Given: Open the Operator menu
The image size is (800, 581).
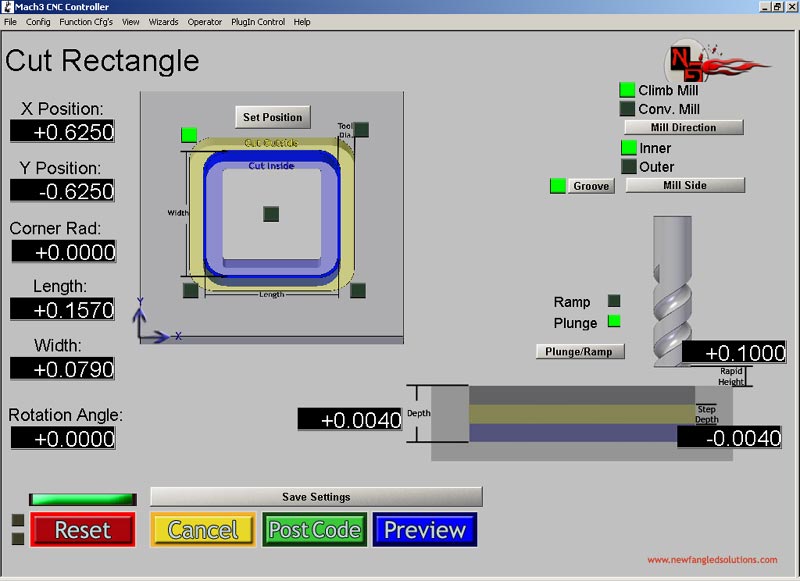Looking at the screenshot, I should click(x=205, y=22).
